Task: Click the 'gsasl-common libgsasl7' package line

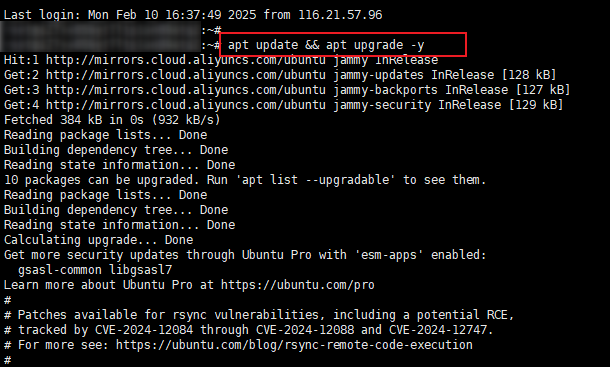Action: pyautogui.click(x=95, y=270)
